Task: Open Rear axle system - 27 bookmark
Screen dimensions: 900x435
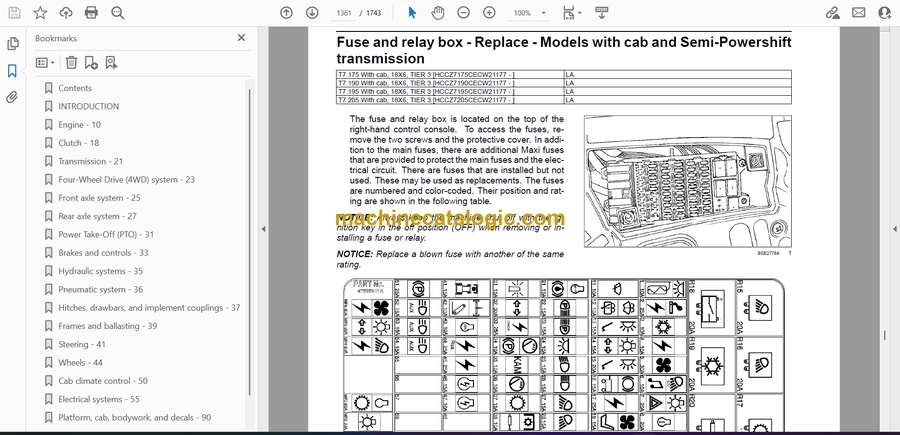Action: pos(97,216)
